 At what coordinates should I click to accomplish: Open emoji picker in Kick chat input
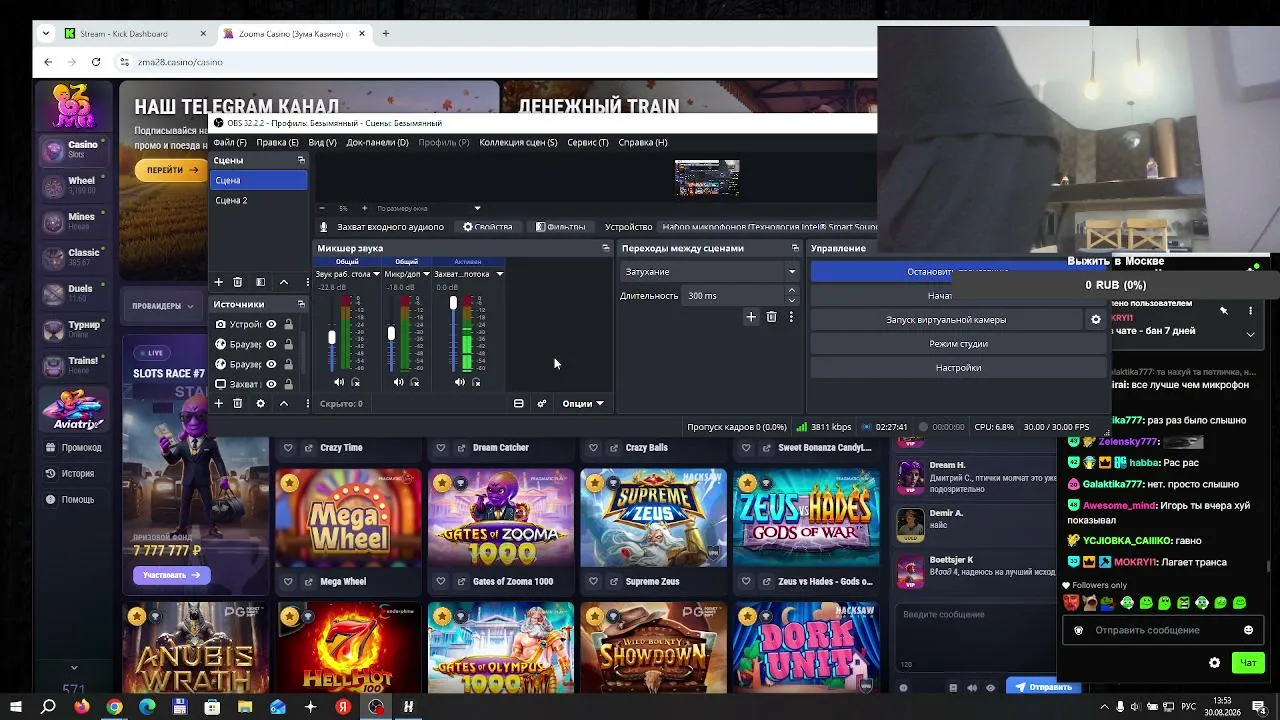[x=1248, y=630]
